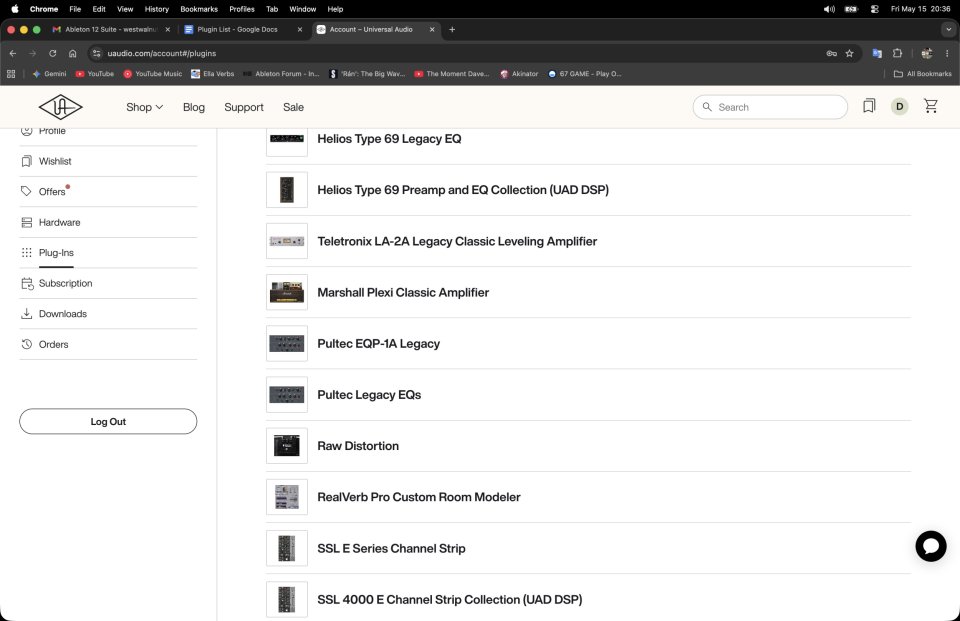
Task: Open the Orders section
Action: [x=53, y=344]
